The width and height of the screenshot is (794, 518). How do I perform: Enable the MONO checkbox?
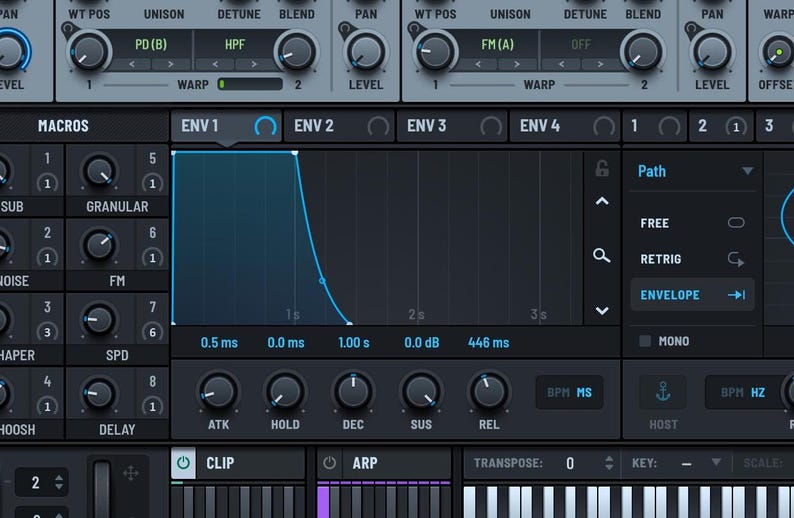pyautogui.click(x=645, y=341)
